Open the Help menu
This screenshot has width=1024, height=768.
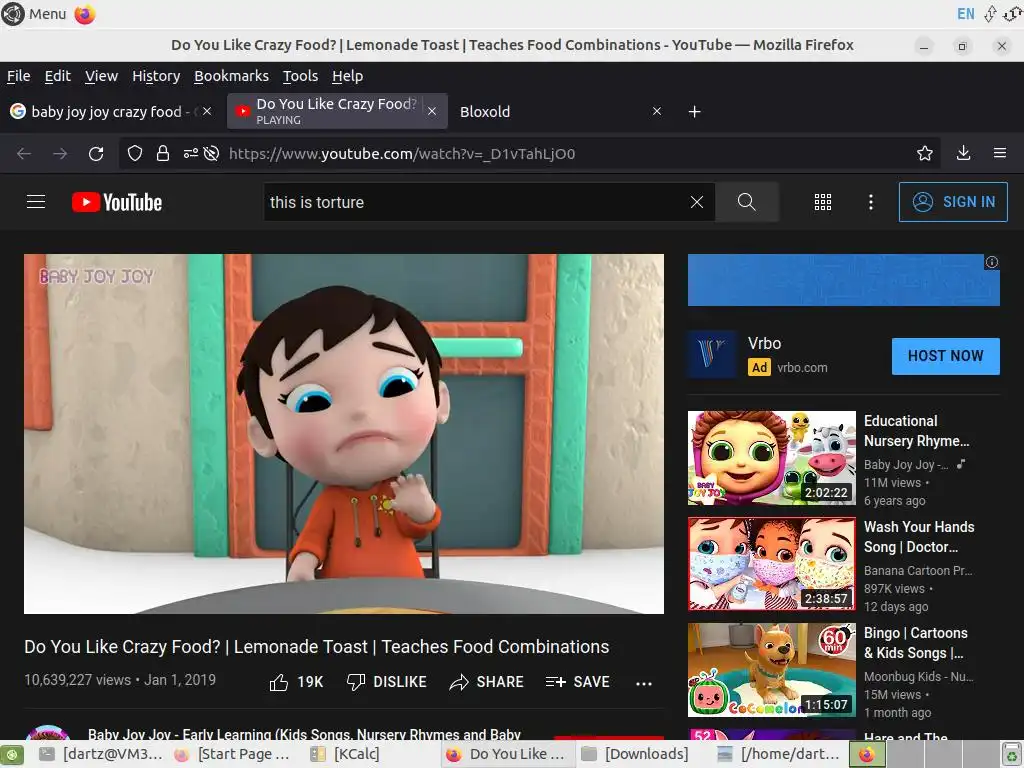[x=347, y=76]
